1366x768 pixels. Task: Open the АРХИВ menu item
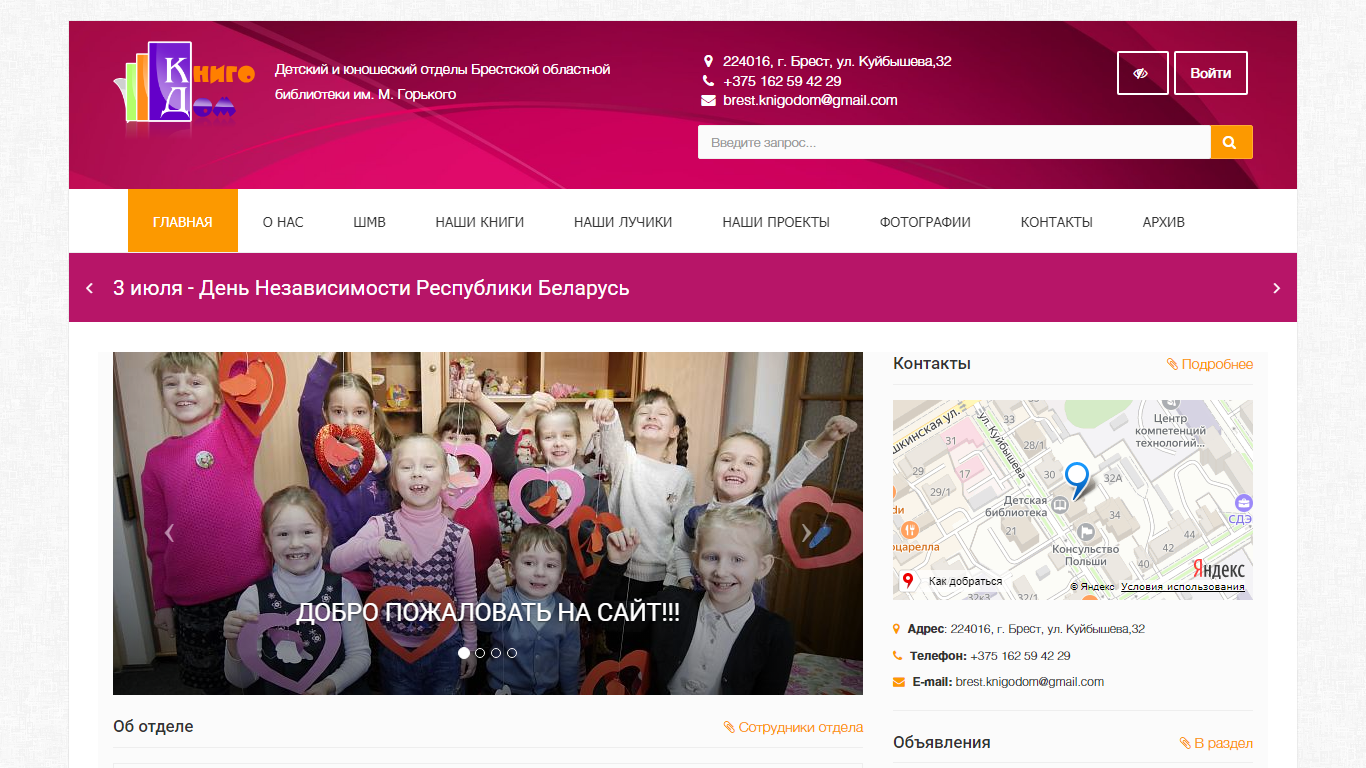[x=1164, y=222]
